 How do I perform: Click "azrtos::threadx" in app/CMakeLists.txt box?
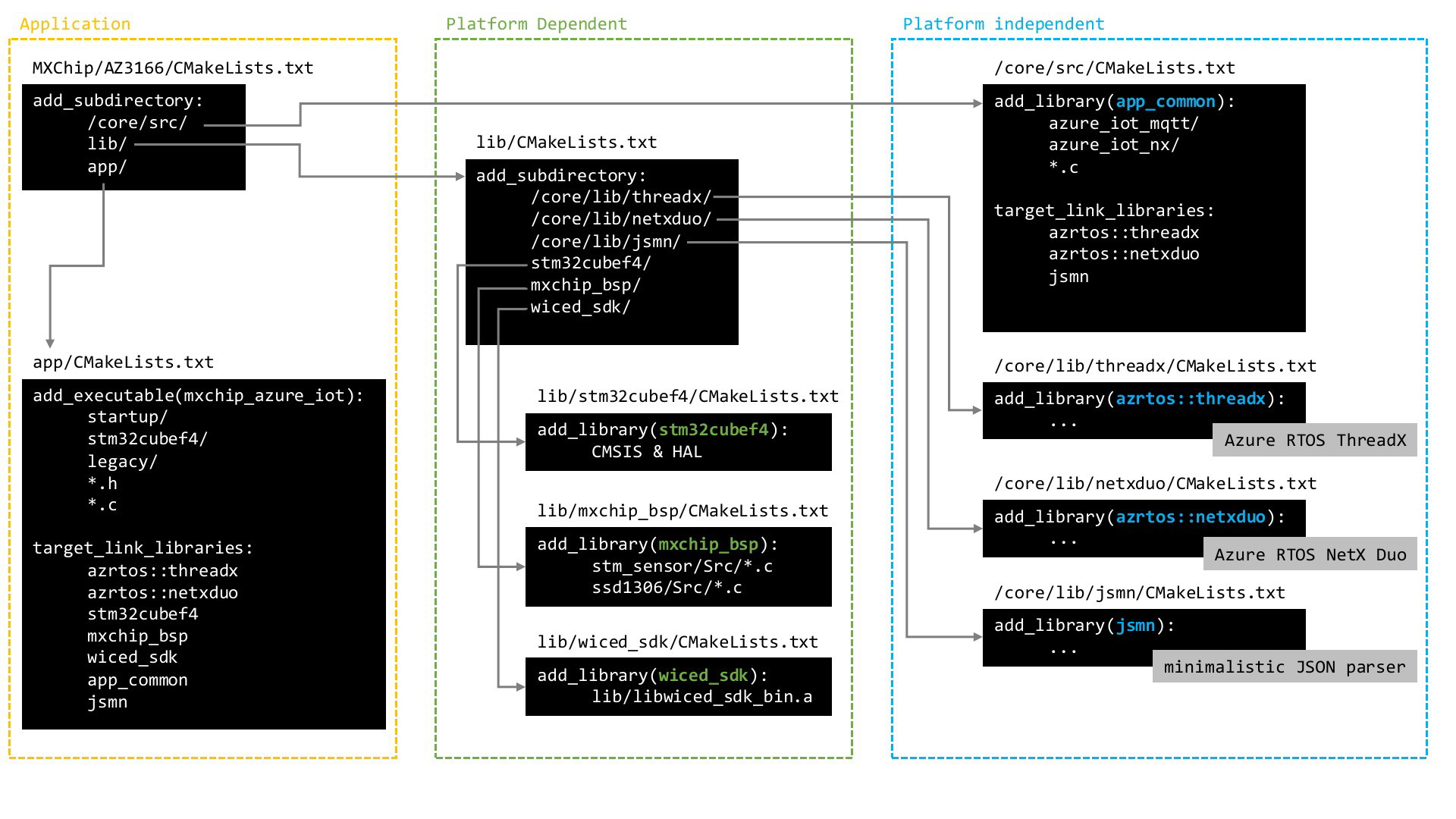tap(162, 571)
